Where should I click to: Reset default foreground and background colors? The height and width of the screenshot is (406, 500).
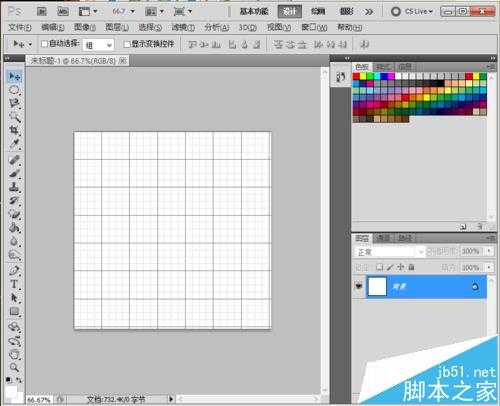click(x=9, y=380)
